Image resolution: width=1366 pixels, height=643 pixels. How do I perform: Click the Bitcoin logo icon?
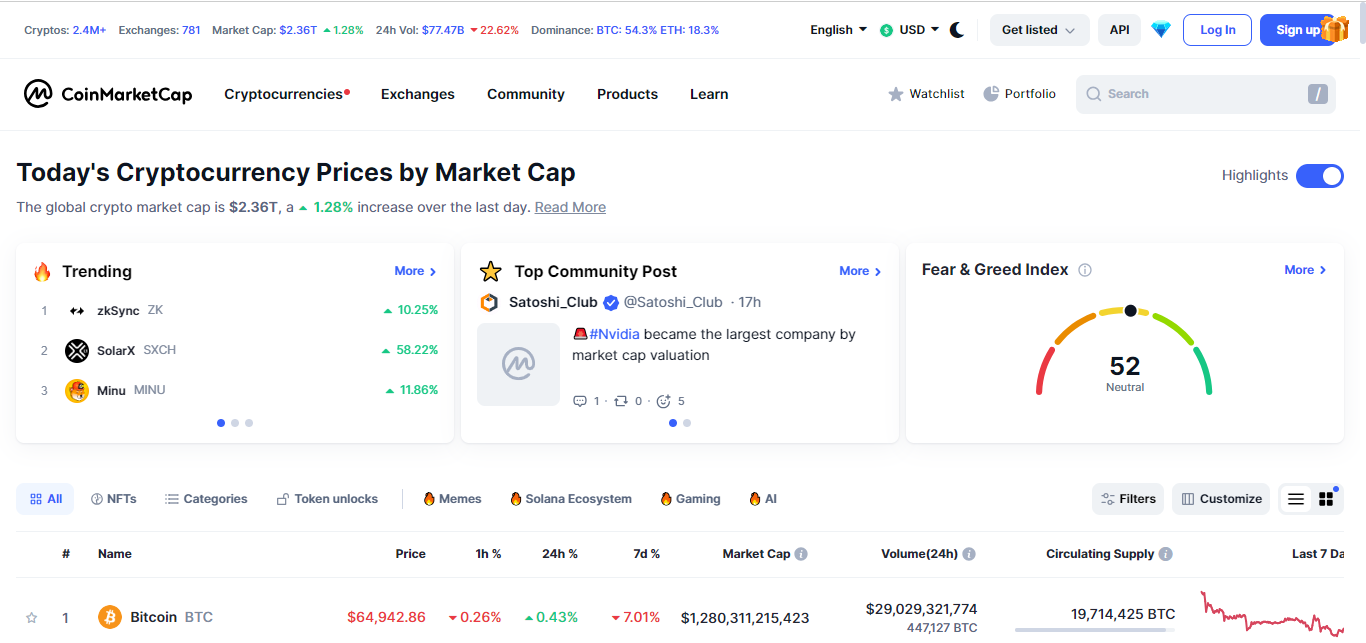pyautogui.click(x=110, y=617)
